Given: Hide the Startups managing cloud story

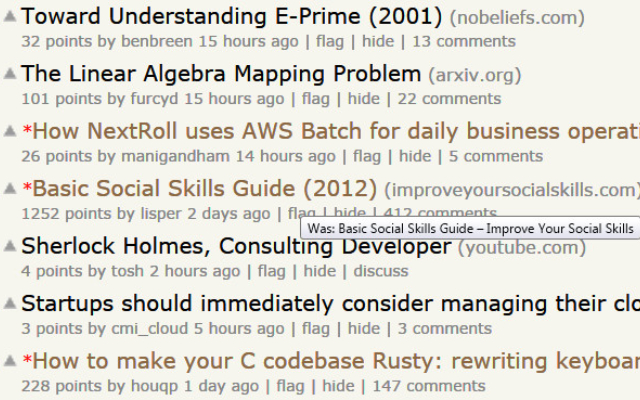Looking at the screenshot, I should [x=363, y=328].
